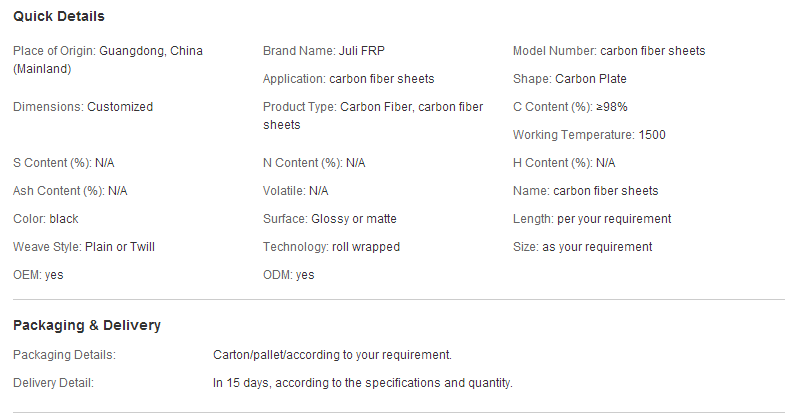Click the Quick Details heading
Image resolution: width=786 pixels, height=419 pixels.
coord(59,17)
